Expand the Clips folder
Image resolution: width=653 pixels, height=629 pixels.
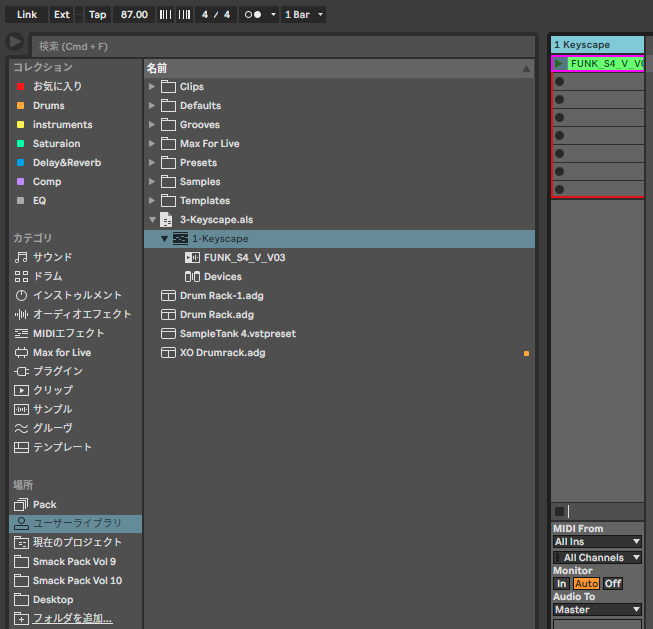(152, 87)
